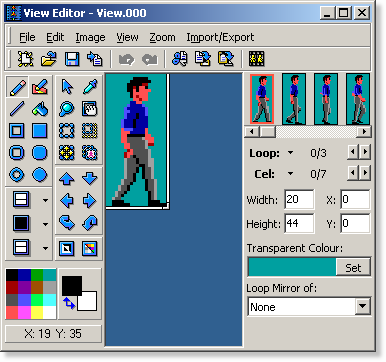This screenshot has width=386, height=362.
Task: Click the Undo toolbar button
Action: pyautogui.click(x=127, y=59)
